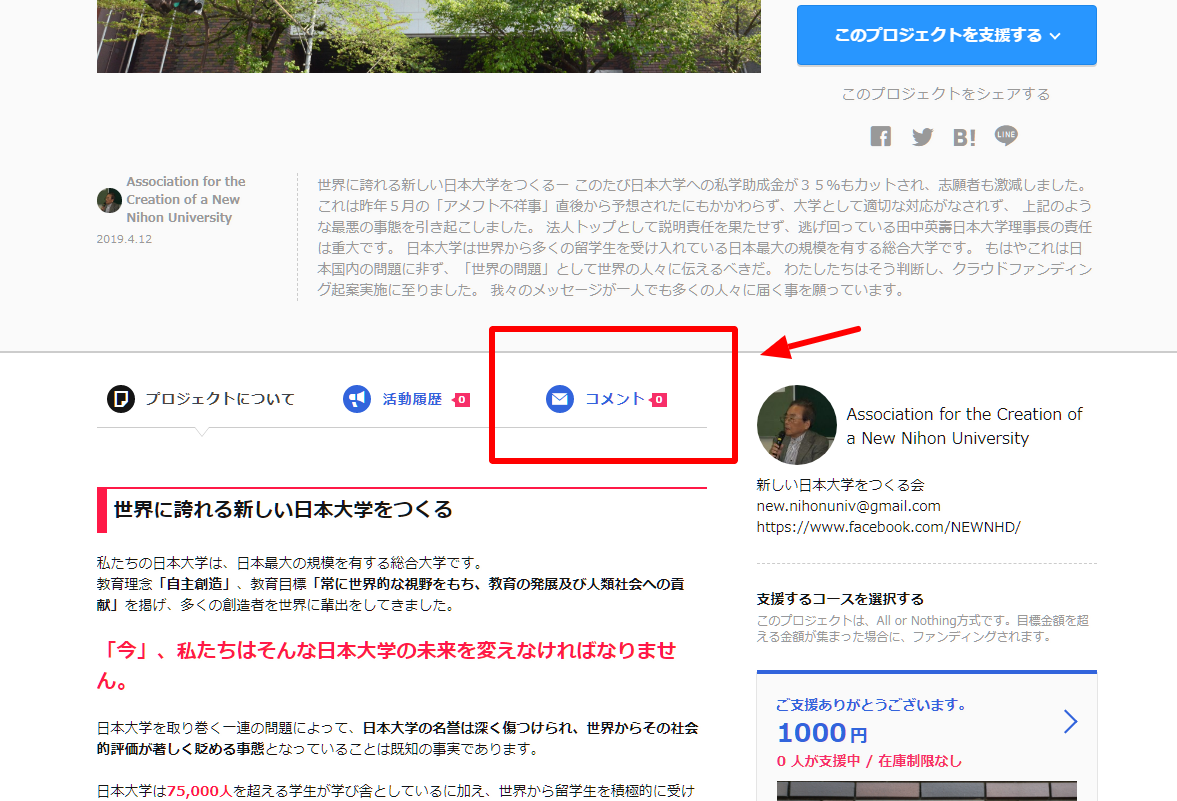Click large profile photo of the association
Image resolution: width=1177 pixels, height=801 pixels.
pyautogui.click(x=797, y=425)
